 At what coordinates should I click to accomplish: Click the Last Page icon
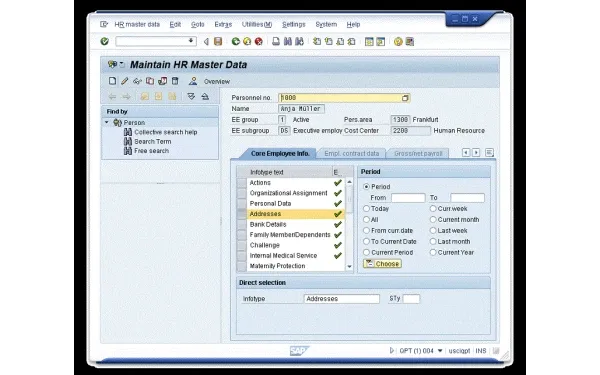click(x=351, y=41)
